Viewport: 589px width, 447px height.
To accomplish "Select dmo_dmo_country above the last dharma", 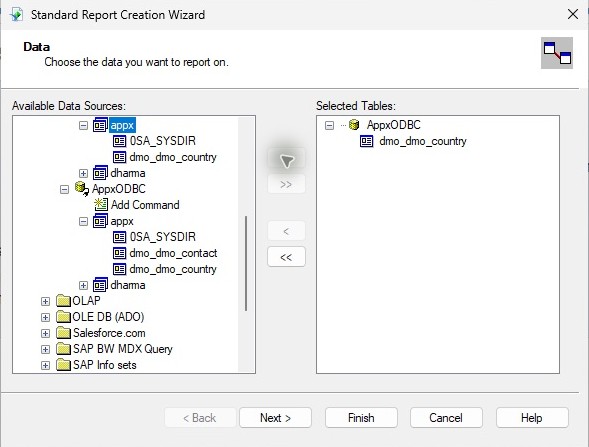I will [173, 269].
